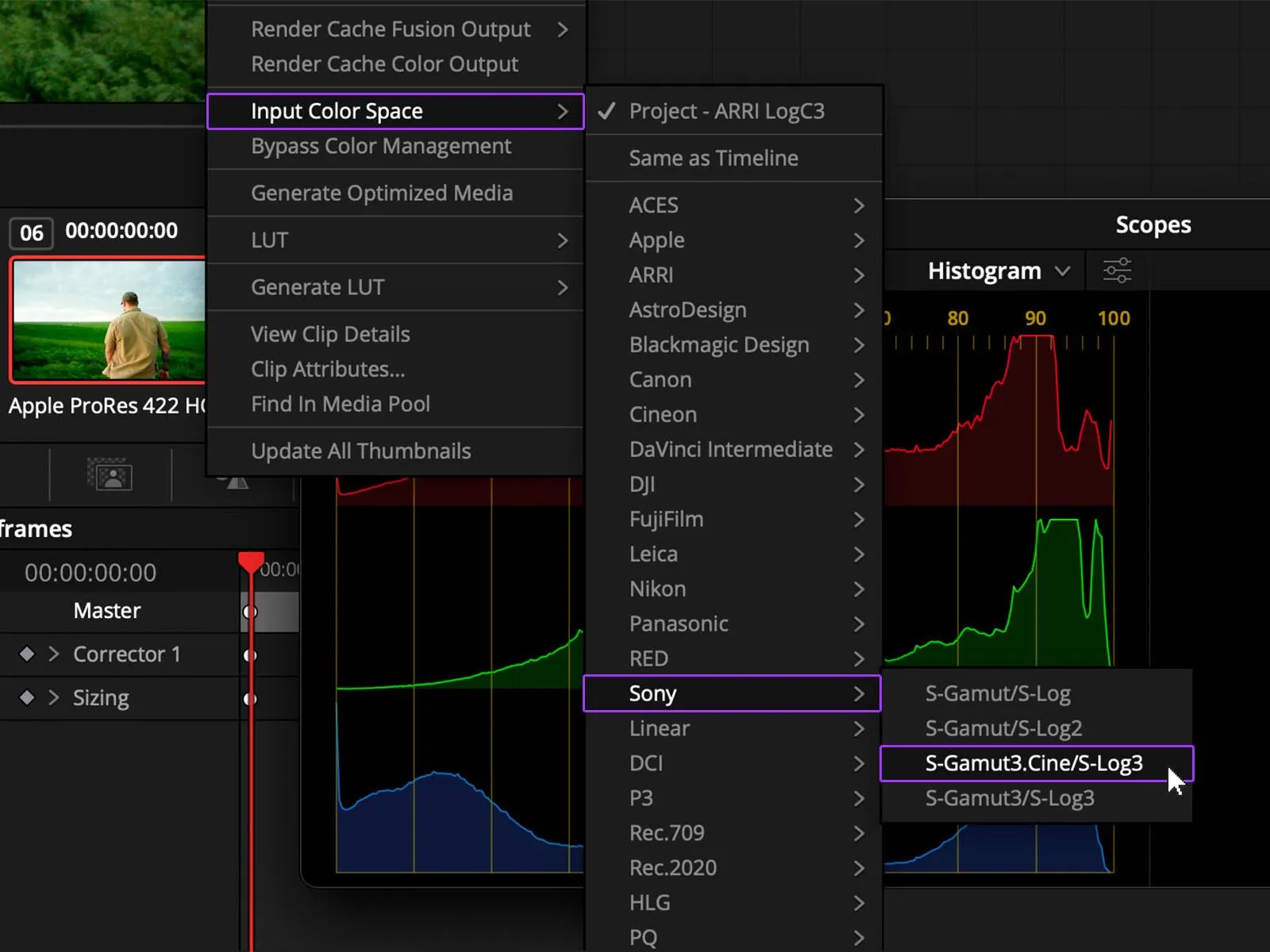The image size is (1270, 952).
Task: Click the Sizing keyframe dot on the timeline
Action: coord(250,699)
